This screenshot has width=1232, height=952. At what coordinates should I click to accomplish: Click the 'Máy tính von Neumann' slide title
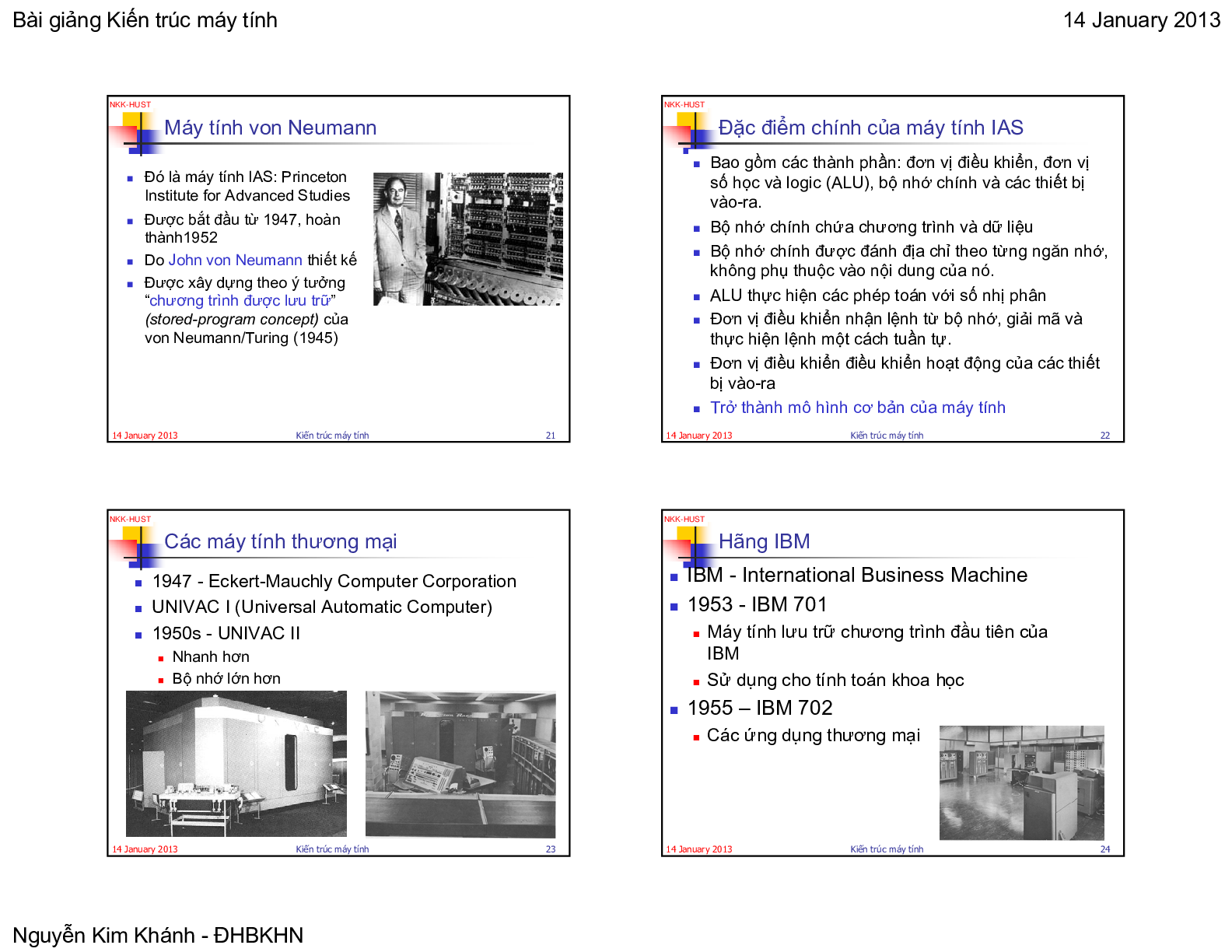tap(270, 128)
